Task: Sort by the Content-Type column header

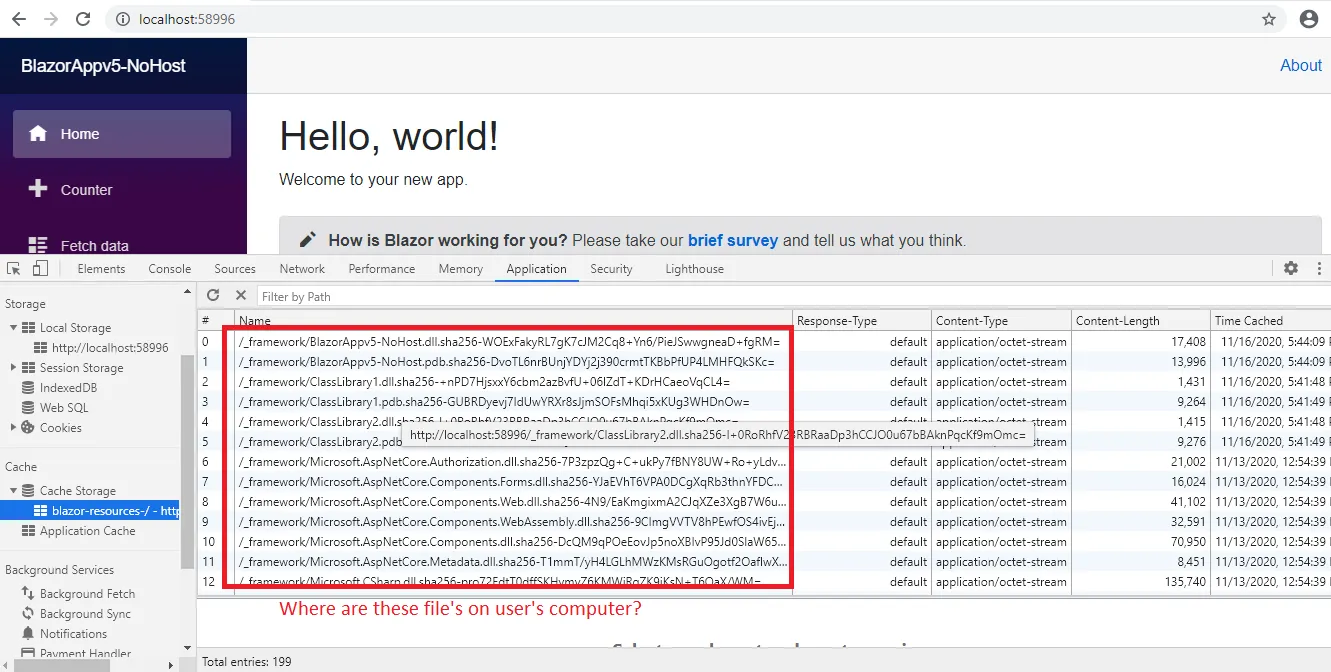Action: pos(1002,321)
